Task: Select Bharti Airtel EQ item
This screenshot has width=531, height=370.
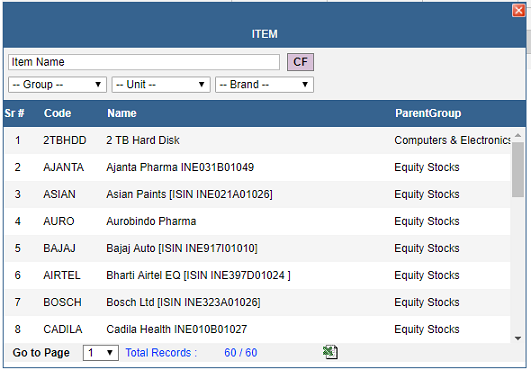Action: pos(198,275)
